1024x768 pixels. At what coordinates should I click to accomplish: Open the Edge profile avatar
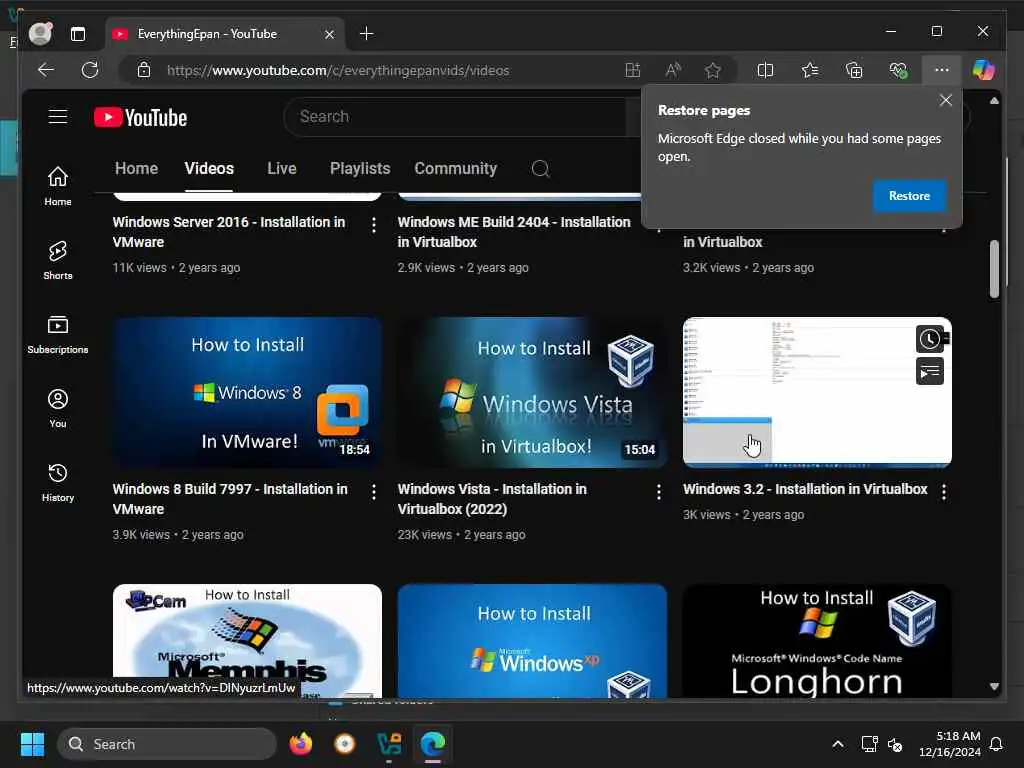(x=40, y=33)
